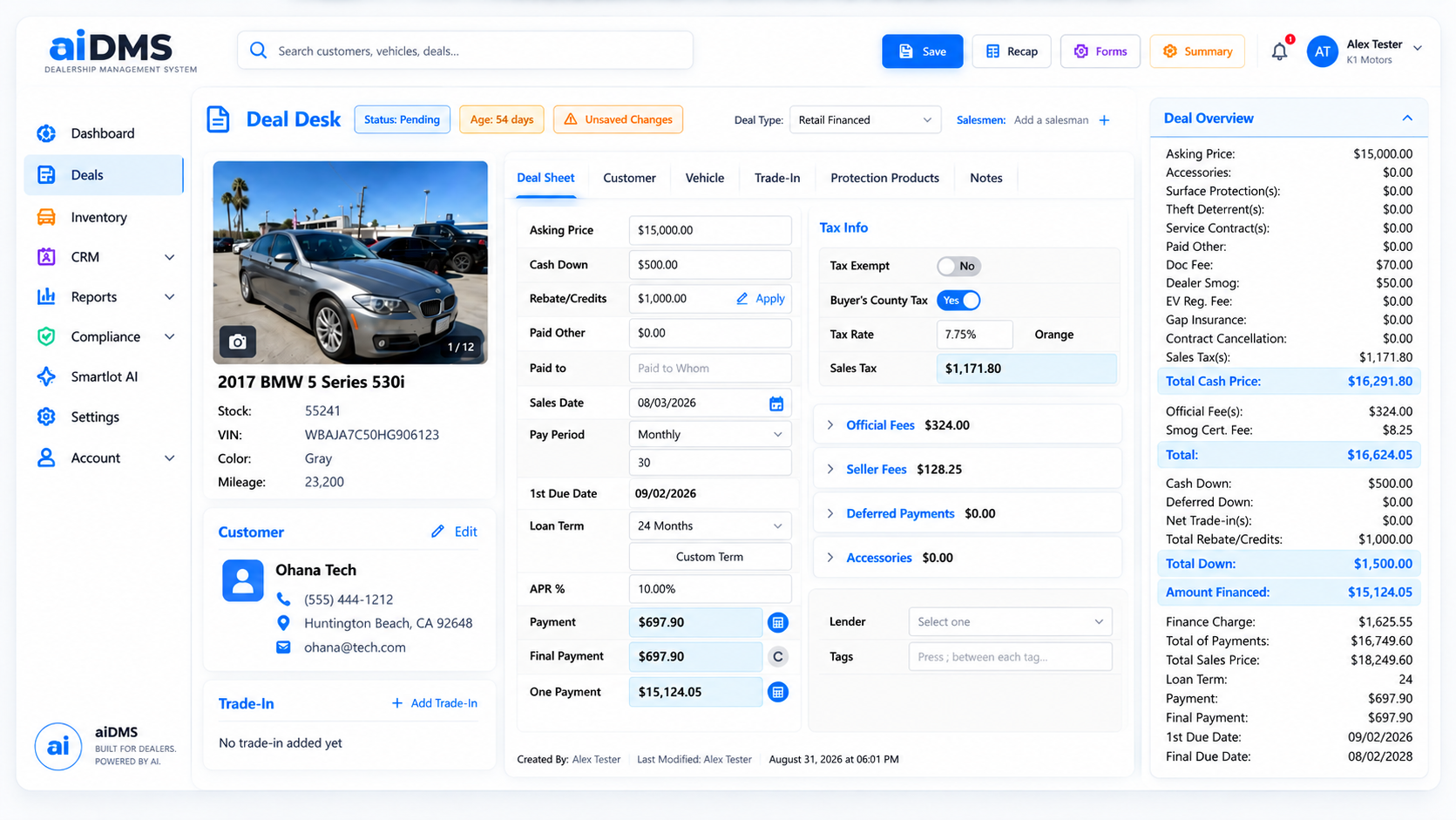The height and width of the screenshot is (820, 1456).
Task: Click the Smartlot AI sidebar icon
Action: pyautogui.click(x=46, y=376)
